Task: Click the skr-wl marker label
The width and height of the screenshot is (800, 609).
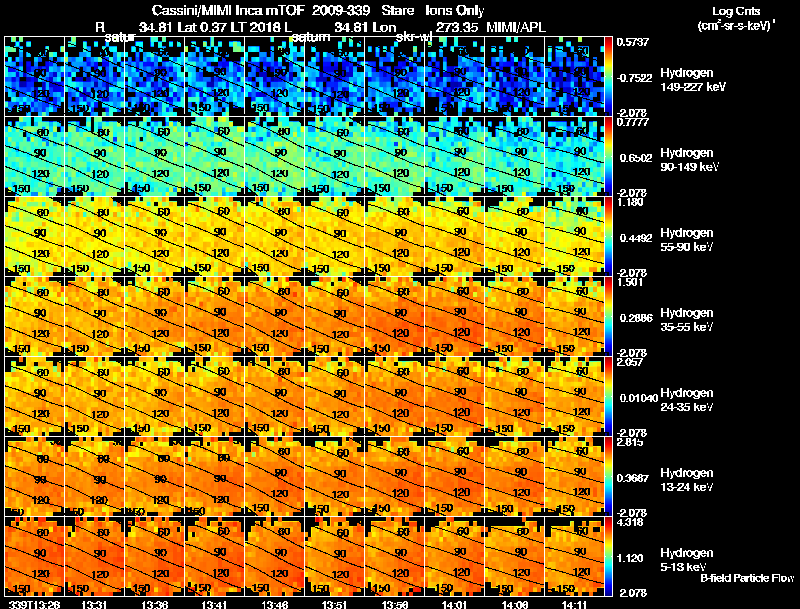Action: click(414, 37)
